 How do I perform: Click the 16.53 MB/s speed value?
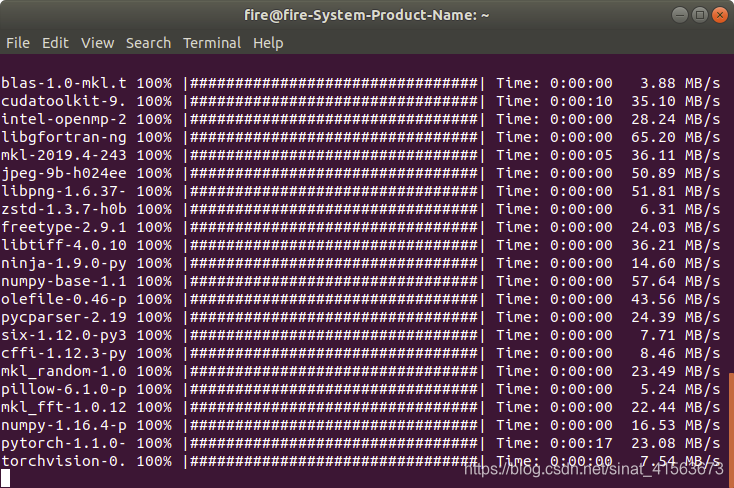pyautogui.click(x=675, y=425)
